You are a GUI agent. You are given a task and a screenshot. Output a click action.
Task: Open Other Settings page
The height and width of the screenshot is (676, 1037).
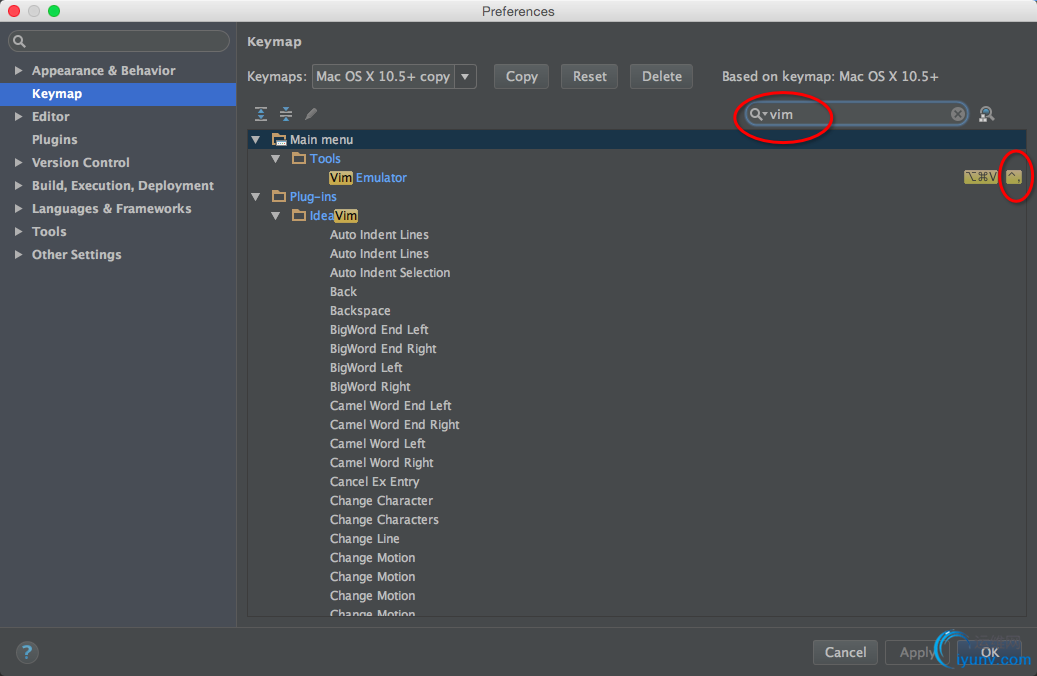click(x=77, y=255)
